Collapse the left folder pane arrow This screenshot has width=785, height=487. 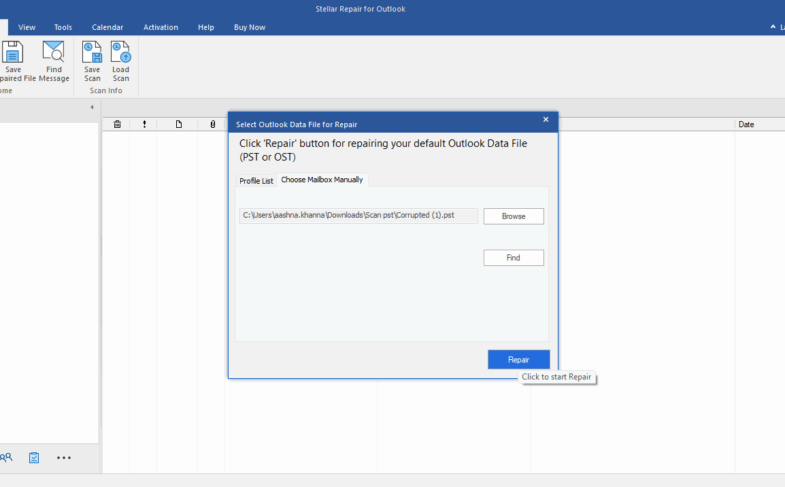[92, 107]
